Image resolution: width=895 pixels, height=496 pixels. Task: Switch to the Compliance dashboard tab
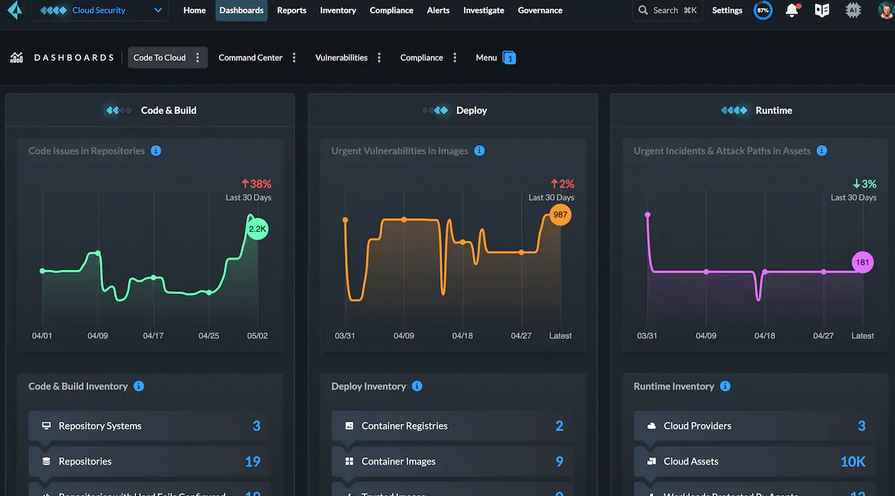tap(421, 58)
